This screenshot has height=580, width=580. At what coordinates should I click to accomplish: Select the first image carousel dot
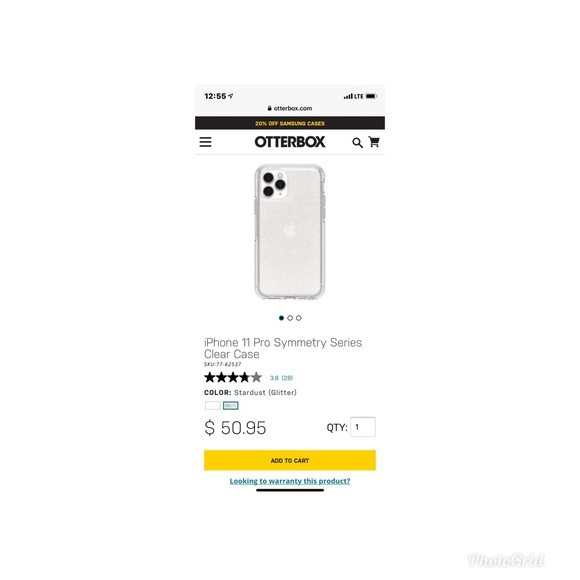tap(281, 318)
